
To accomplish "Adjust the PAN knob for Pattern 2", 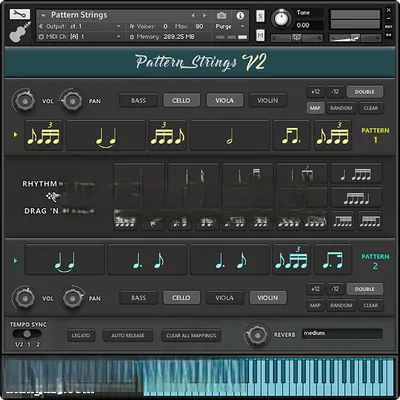I will click(72, 298).
